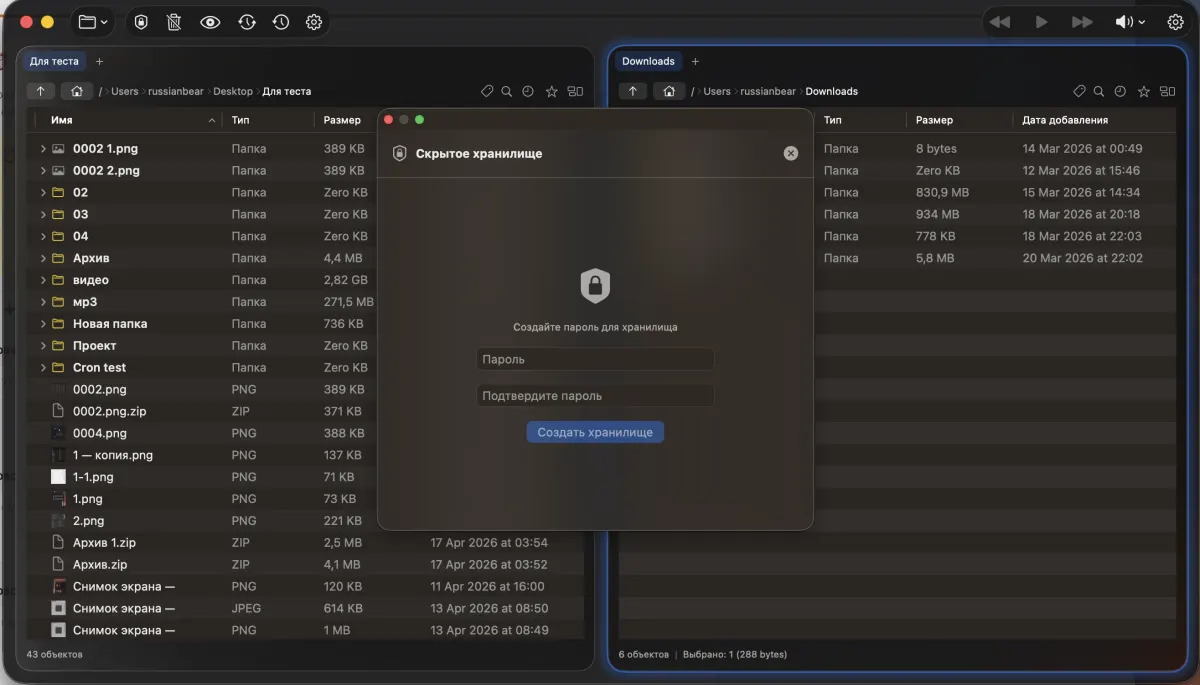Expand the 03 folder
The height and width of the screenshot is (685, 1200).
click(43, 214)
